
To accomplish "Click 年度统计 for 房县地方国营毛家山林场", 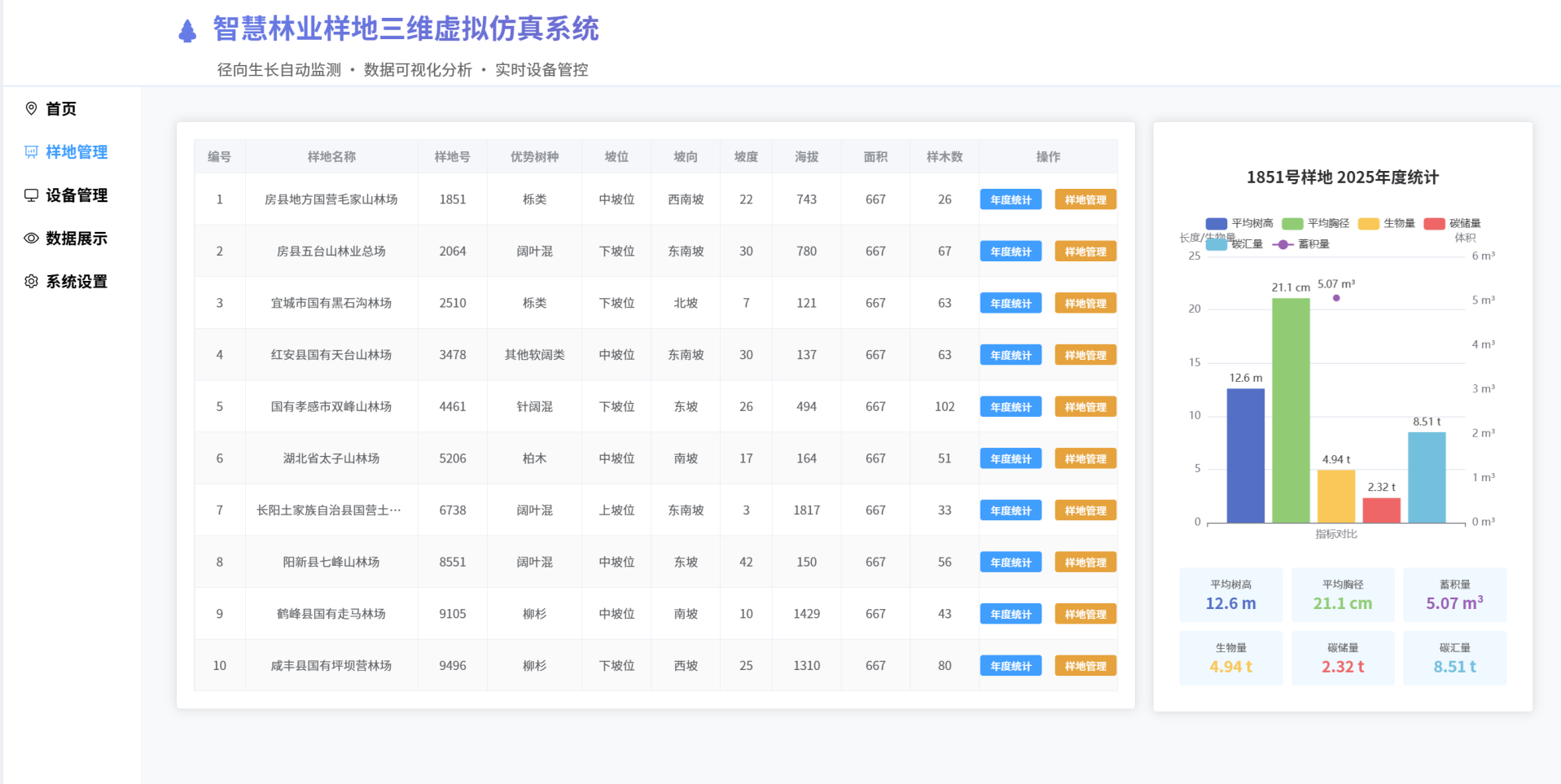I will [x=1011, y=199].
